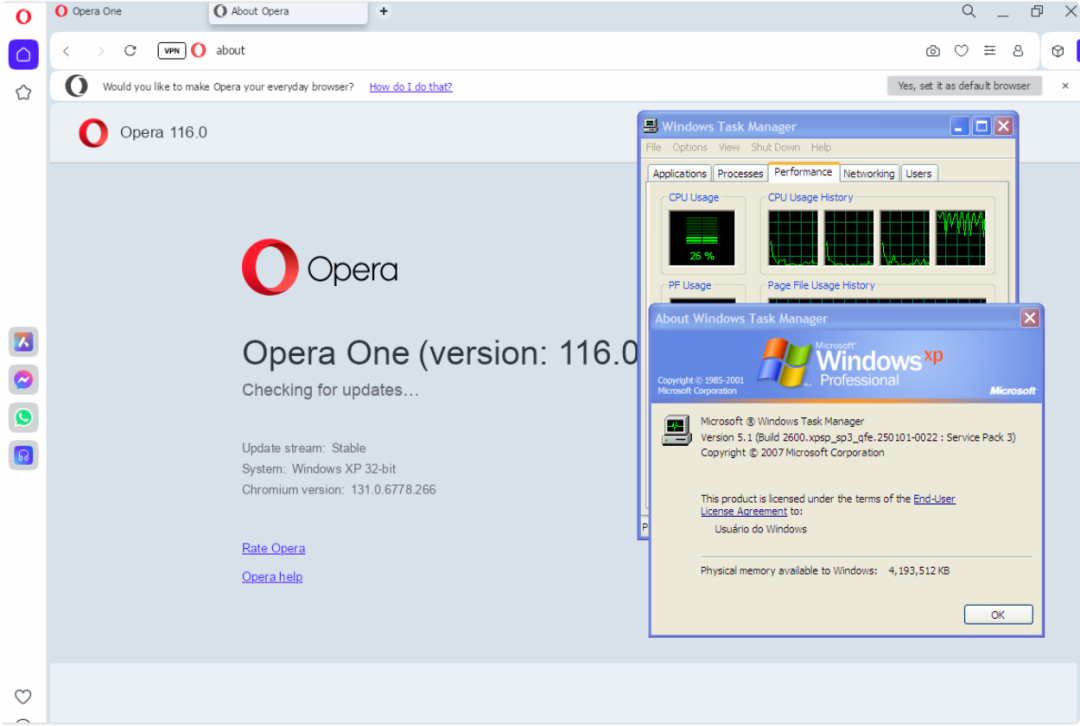Click "Yes, set it as default browser"
This screenshot has width=1080, height=726.
click(963, 86)
